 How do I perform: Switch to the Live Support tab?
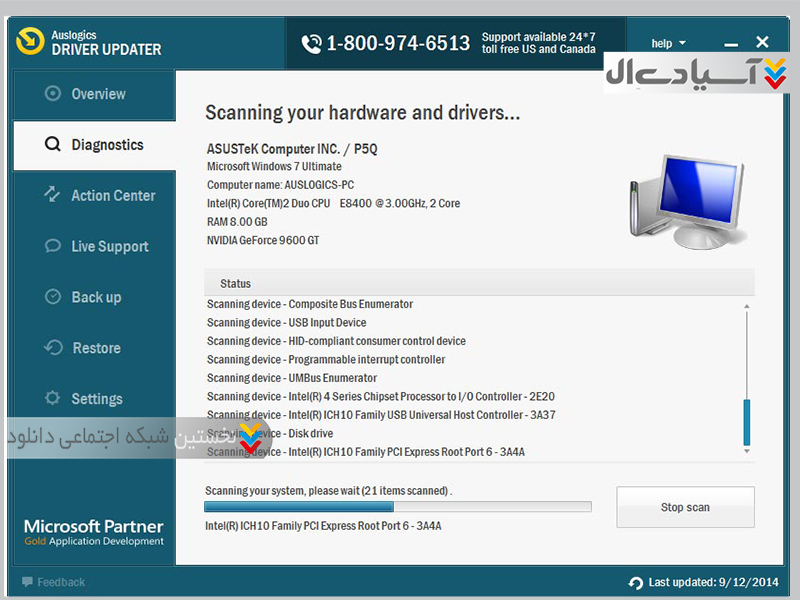click(x=109, y=247)
